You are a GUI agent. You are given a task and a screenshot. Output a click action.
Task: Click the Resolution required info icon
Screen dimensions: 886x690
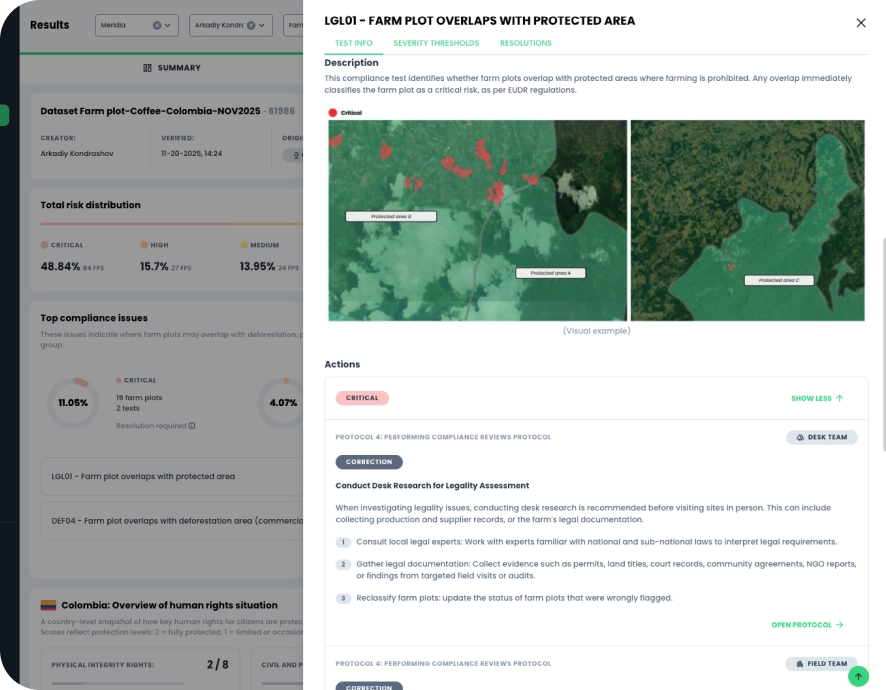192,426
